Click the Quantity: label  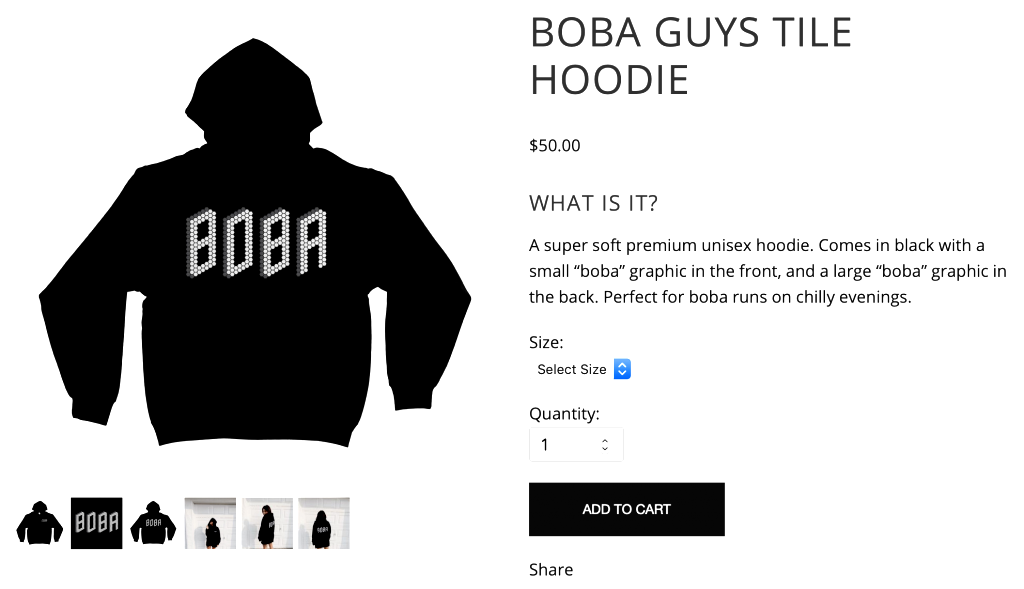(x=564, y=413)
